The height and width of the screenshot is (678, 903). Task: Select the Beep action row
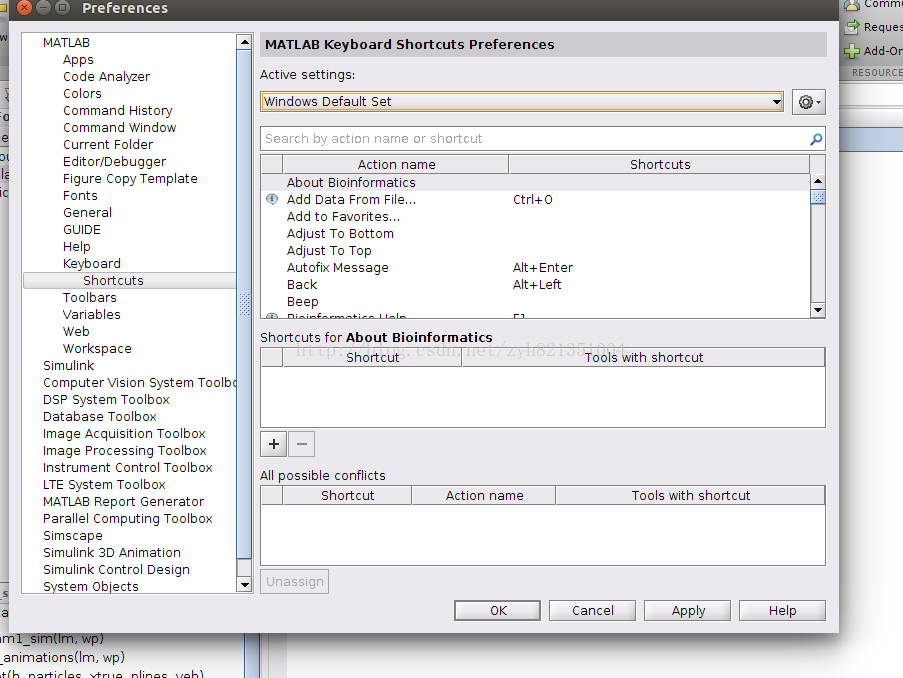(536, 301)
